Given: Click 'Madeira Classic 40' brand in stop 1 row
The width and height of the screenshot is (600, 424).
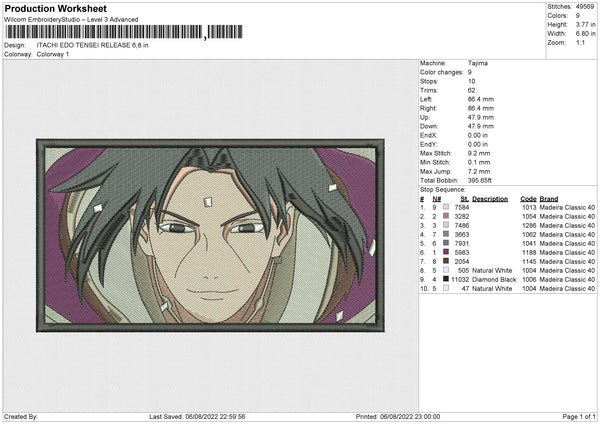Looking at the screenshot, I should click(x=567, y=207).
